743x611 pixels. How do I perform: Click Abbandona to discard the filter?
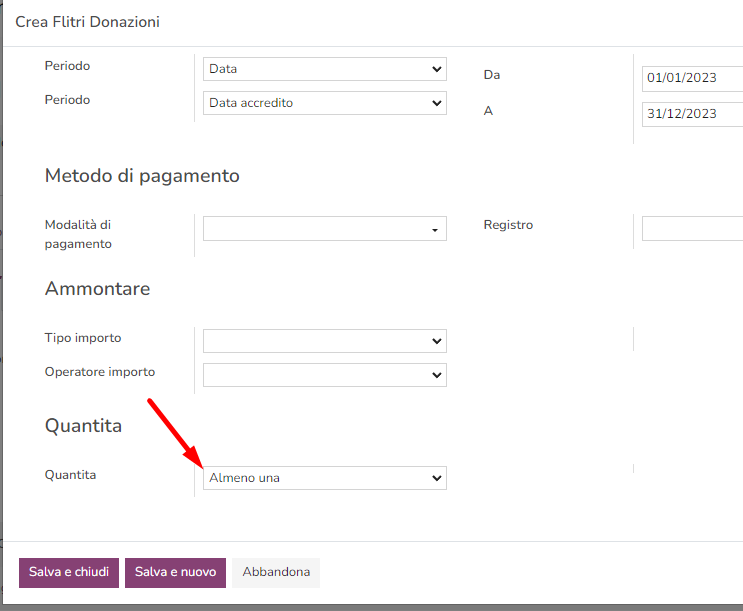[x=276, y=573]
